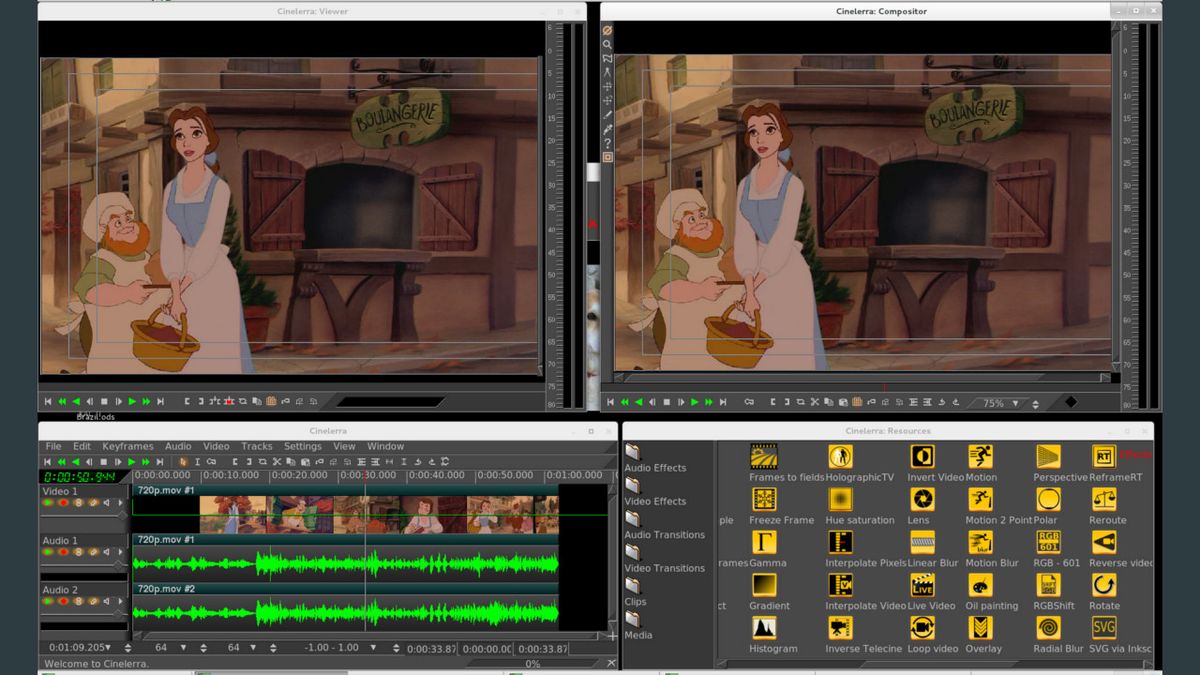Pick a color with the Compositor eyedropper tool

pyautogui.click(x=605, y=127)
